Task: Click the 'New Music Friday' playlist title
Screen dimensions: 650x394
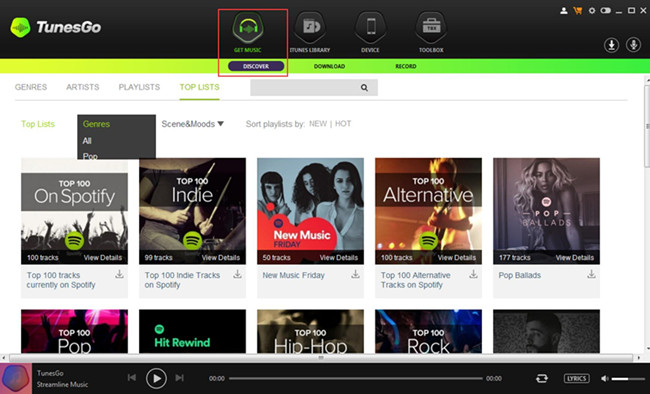Action: pyautogui.click(x=293, y=275)
